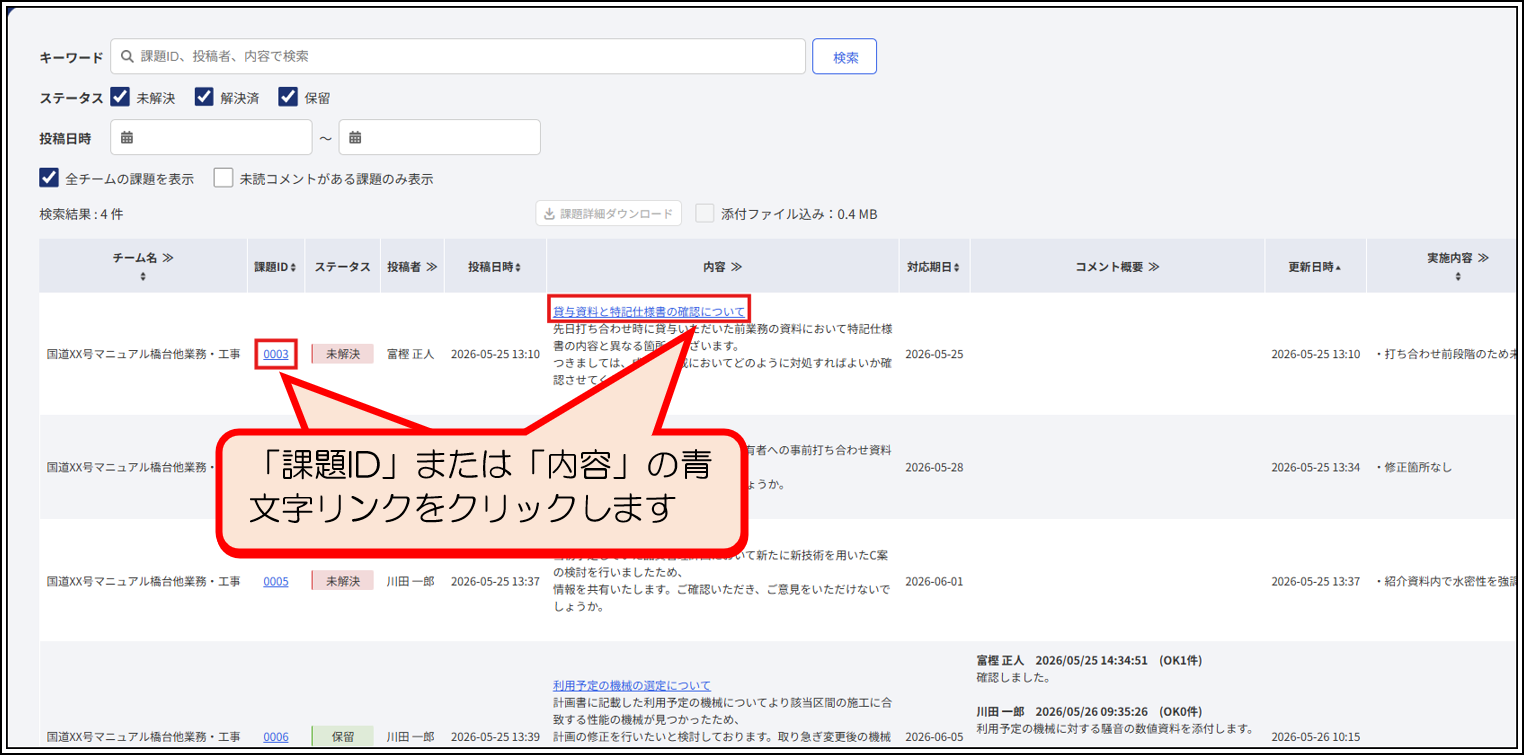Click the keyword search magnifier icon
This screenshot has height=755, width=1524.
127,57
